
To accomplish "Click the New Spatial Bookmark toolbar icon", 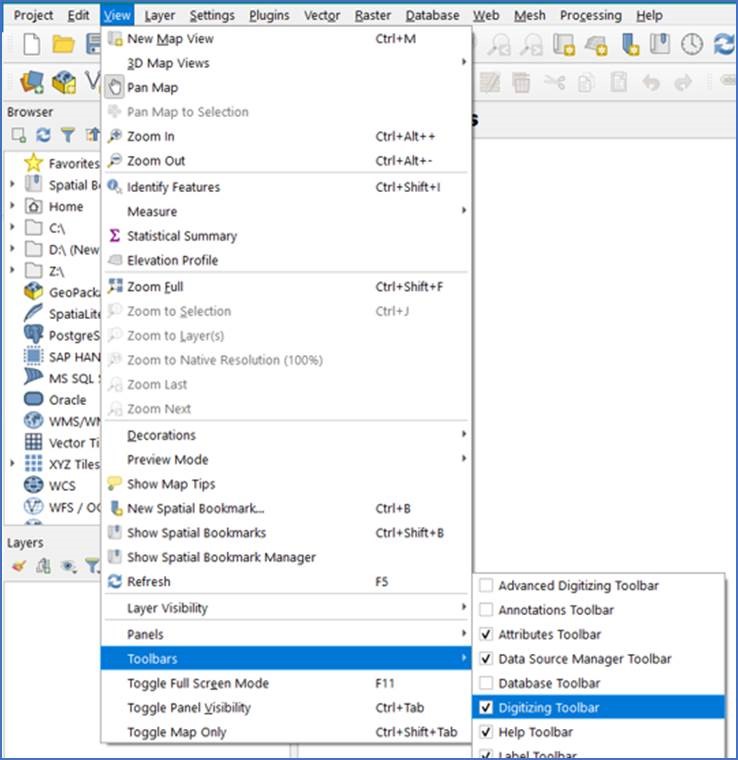I will click(x=630, y=45).
